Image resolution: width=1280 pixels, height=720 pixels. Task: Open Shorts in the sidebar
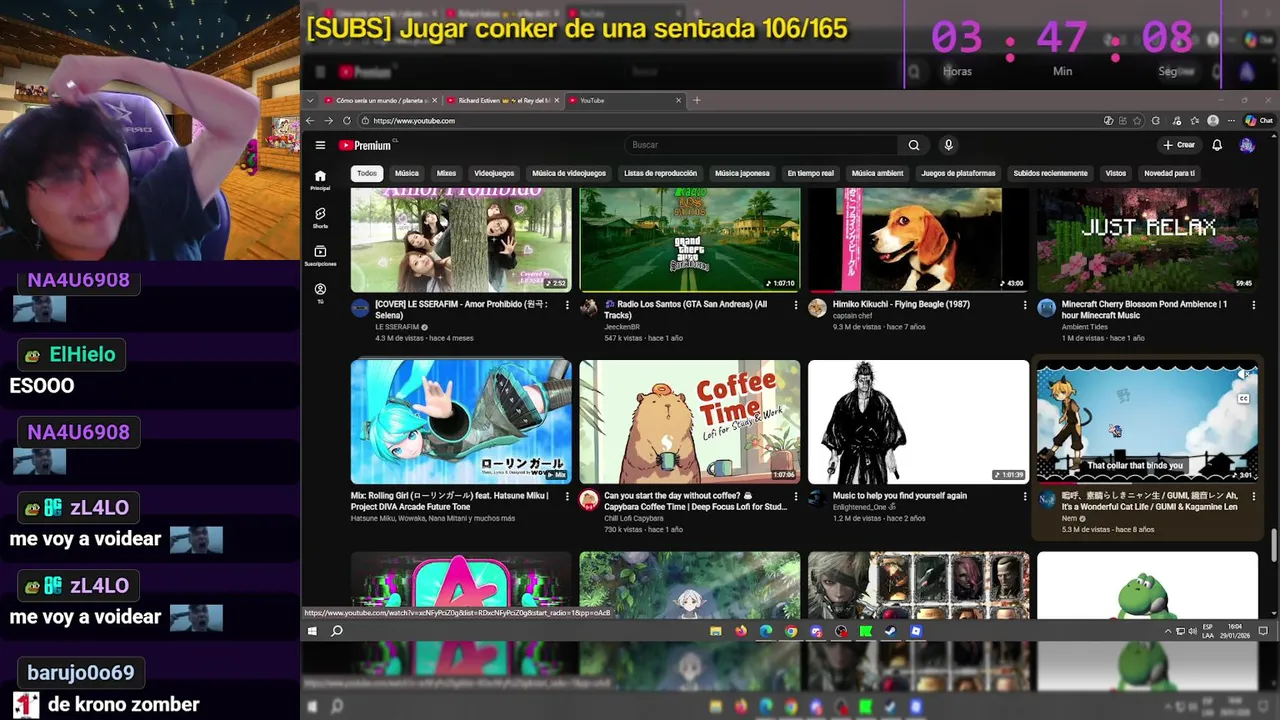[x=320, y=218]
